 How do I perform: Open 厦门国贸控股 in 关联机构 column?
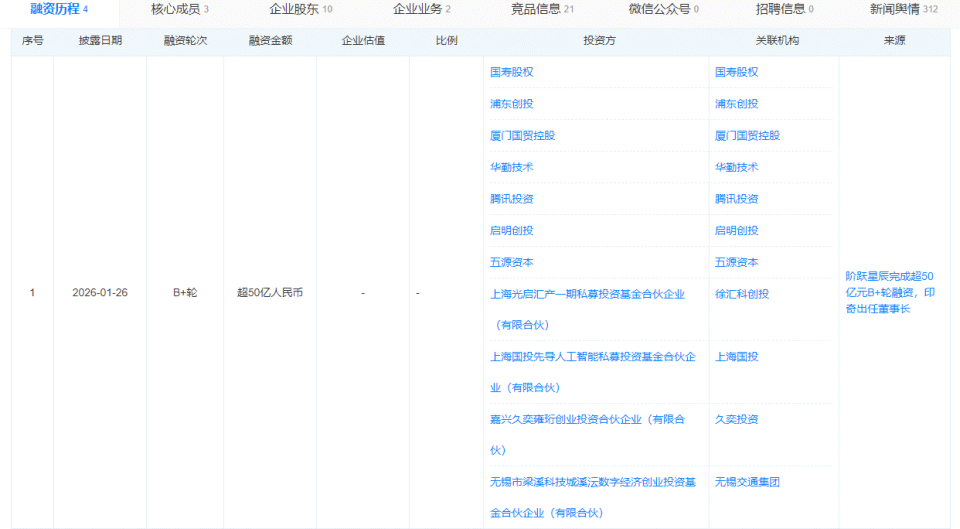click(747, 136)
